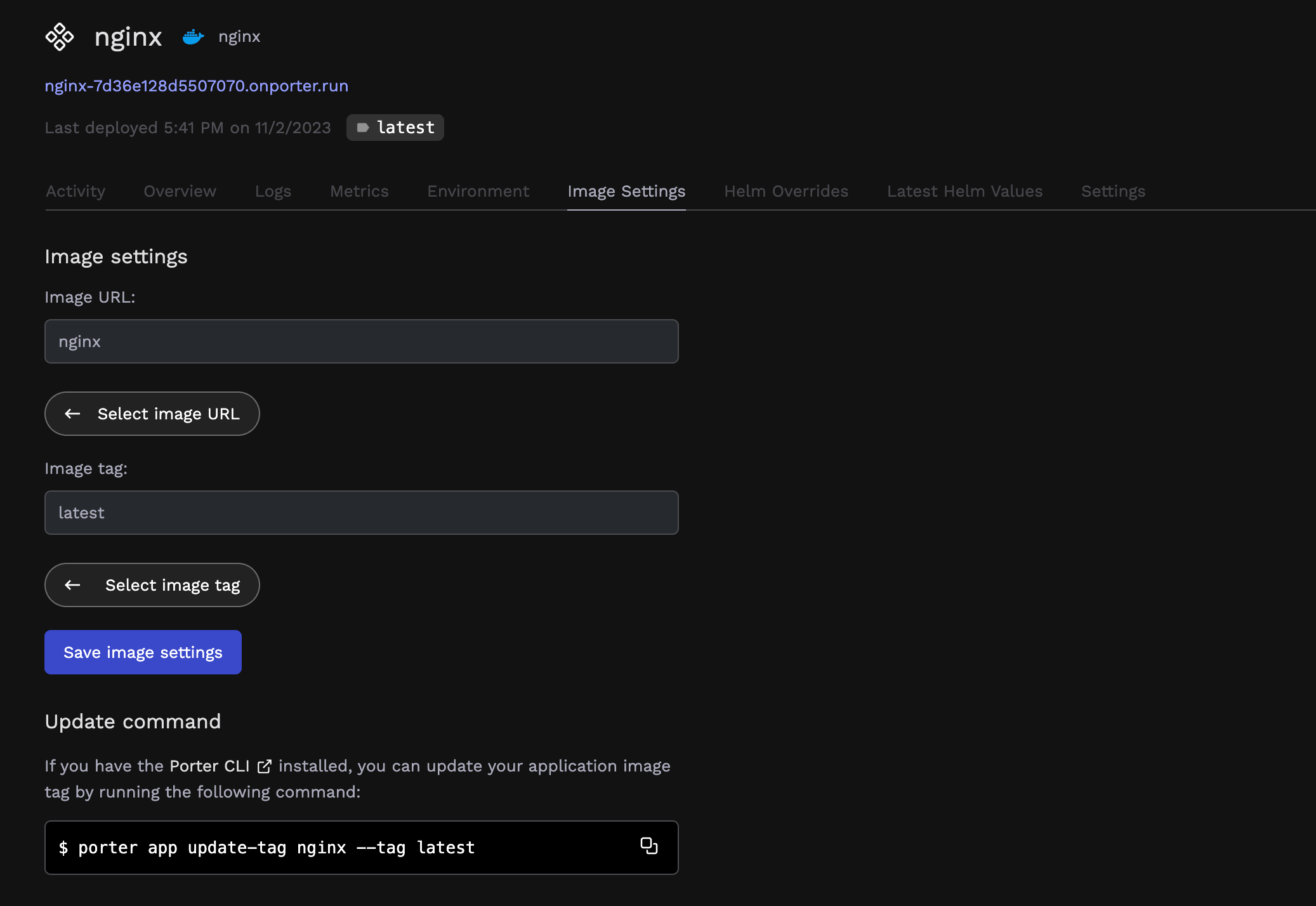Click the Porter CLI external link icon
This screenshot has width=1316, height=906.
point(265,766)
